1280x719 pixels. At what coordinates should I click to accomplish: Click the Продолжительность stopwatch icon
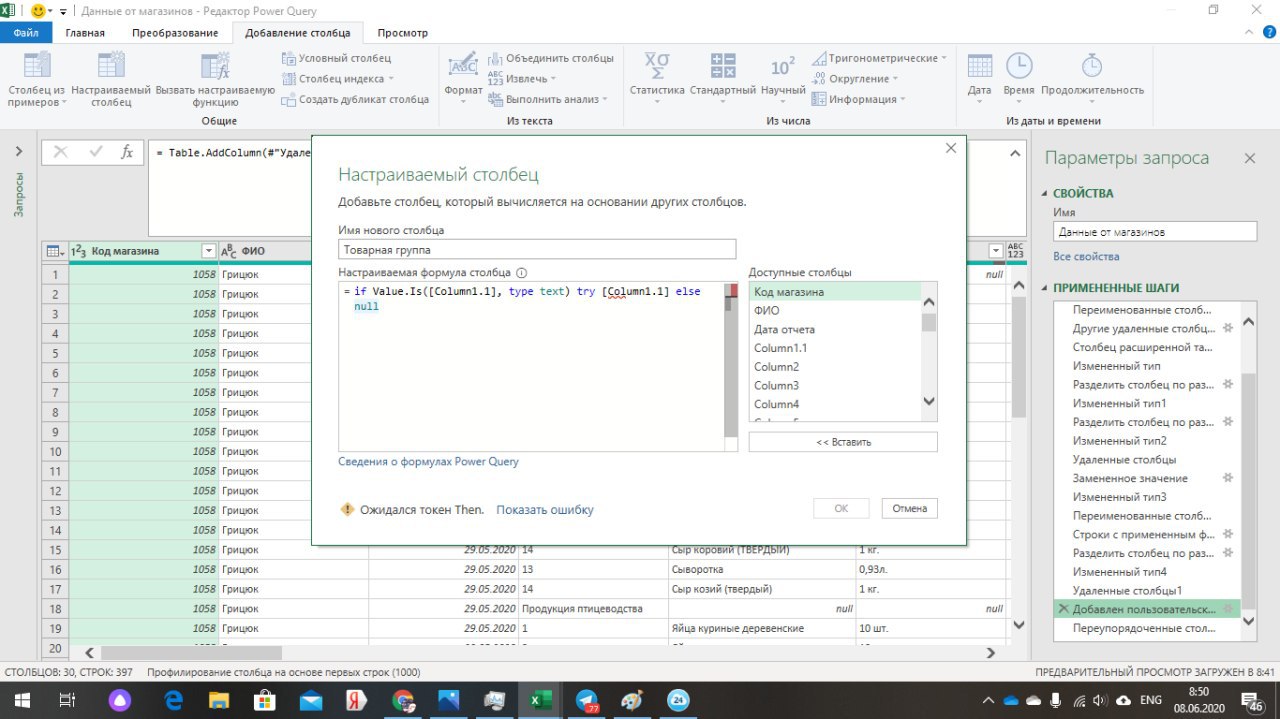pyautogui.click(x=1092, y=66)
